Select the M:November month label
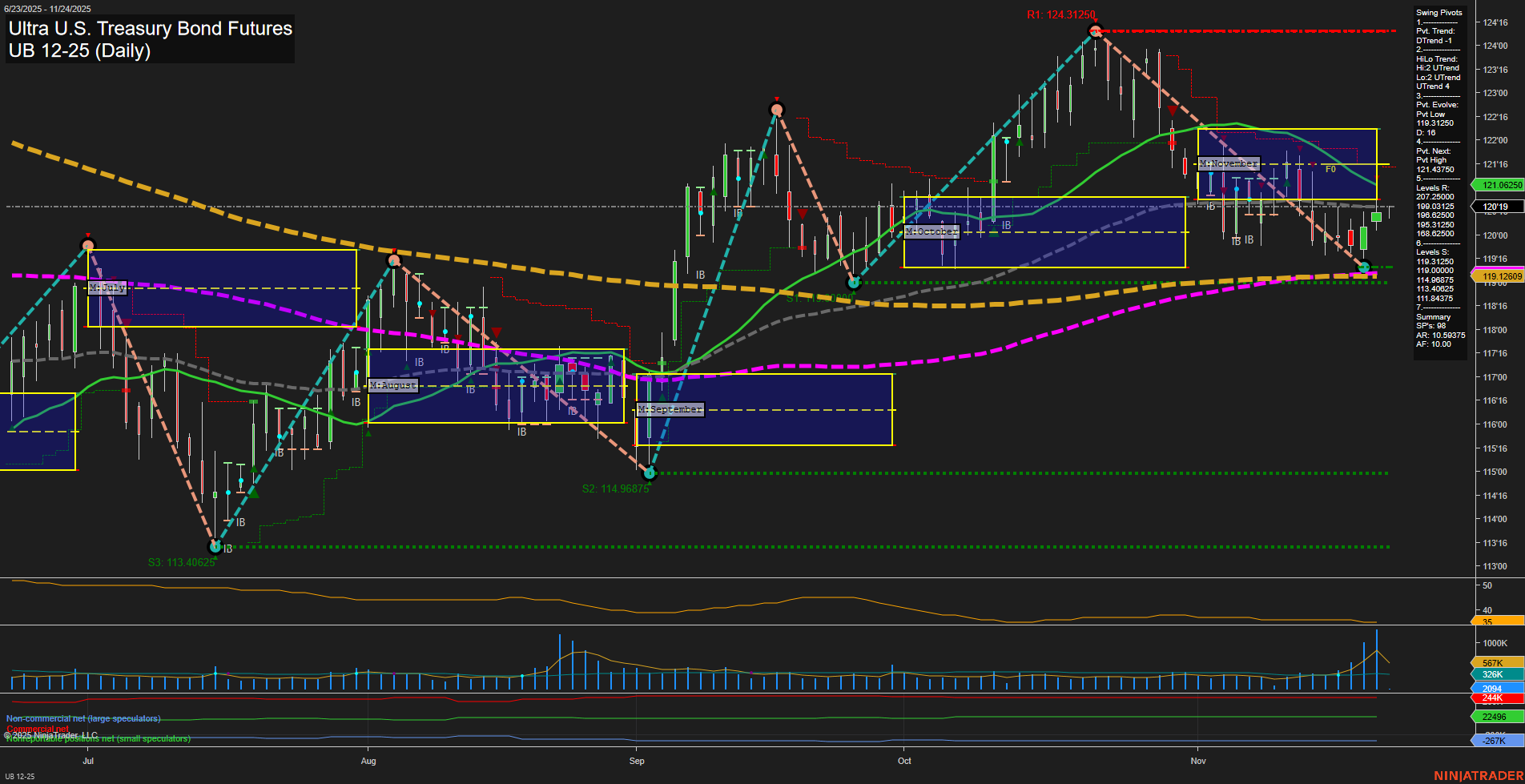The height and width of the screenshot is (784, 1525). [1229, 163]
